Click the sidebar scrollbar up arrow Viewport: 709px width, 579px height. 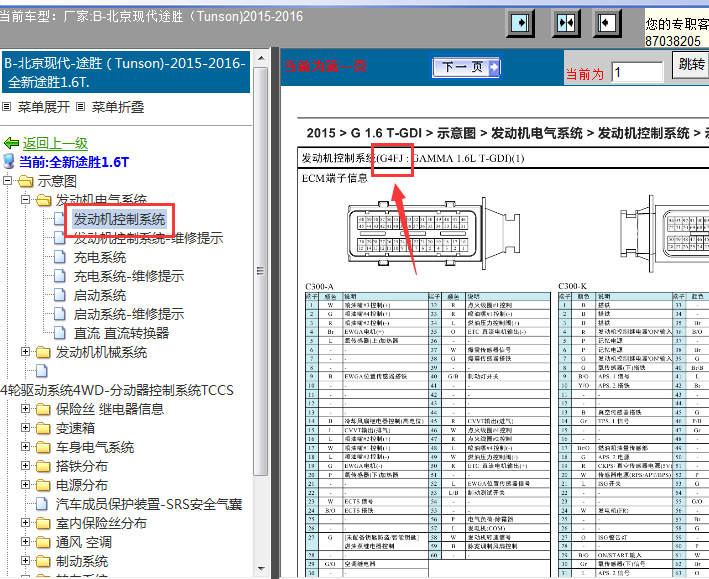[x=261, y=58]
